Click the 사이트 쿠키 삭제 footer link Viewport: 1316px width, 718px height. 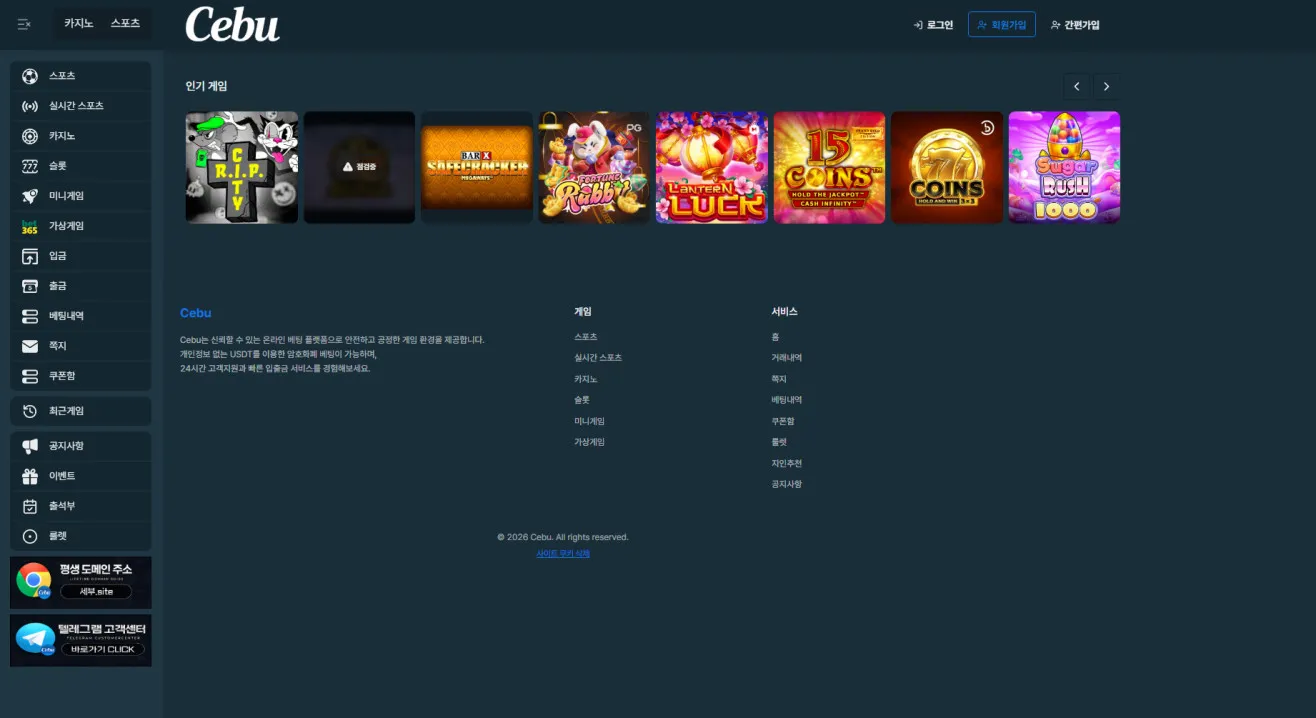[x=563, y=554]
